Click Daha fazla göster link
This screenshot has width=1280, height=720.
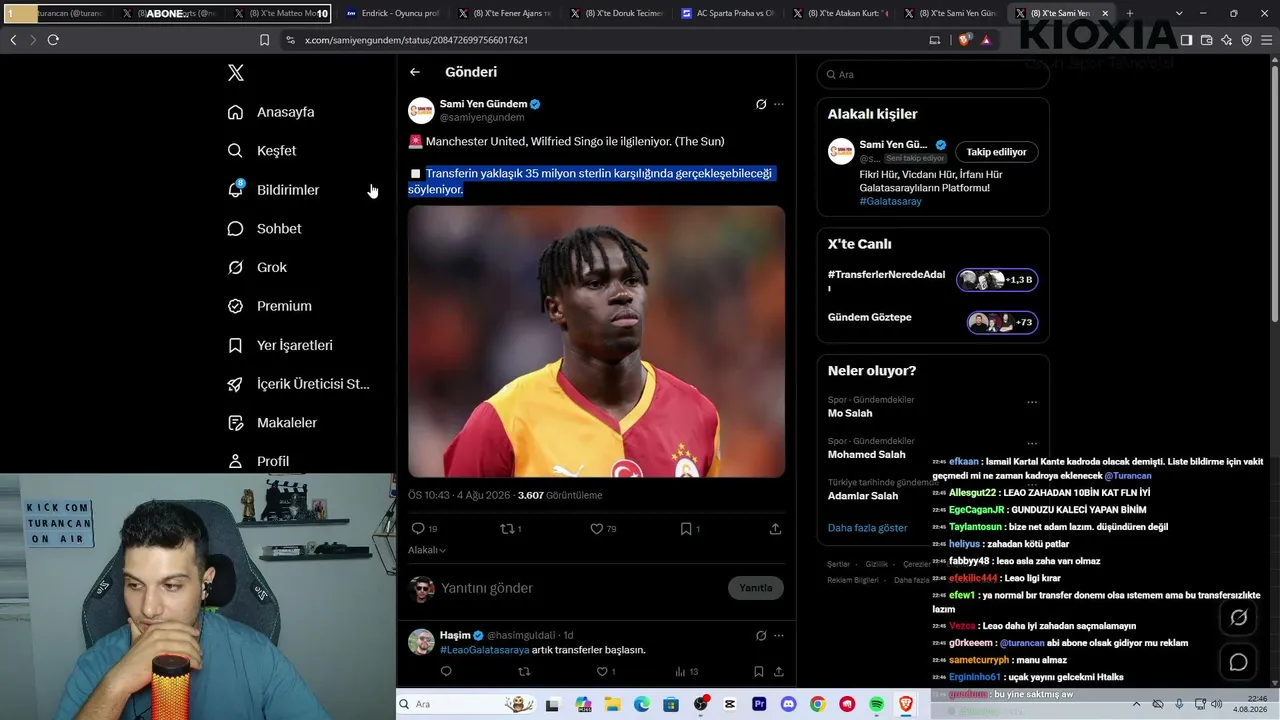pyautogui.click(x=868, y=528)
